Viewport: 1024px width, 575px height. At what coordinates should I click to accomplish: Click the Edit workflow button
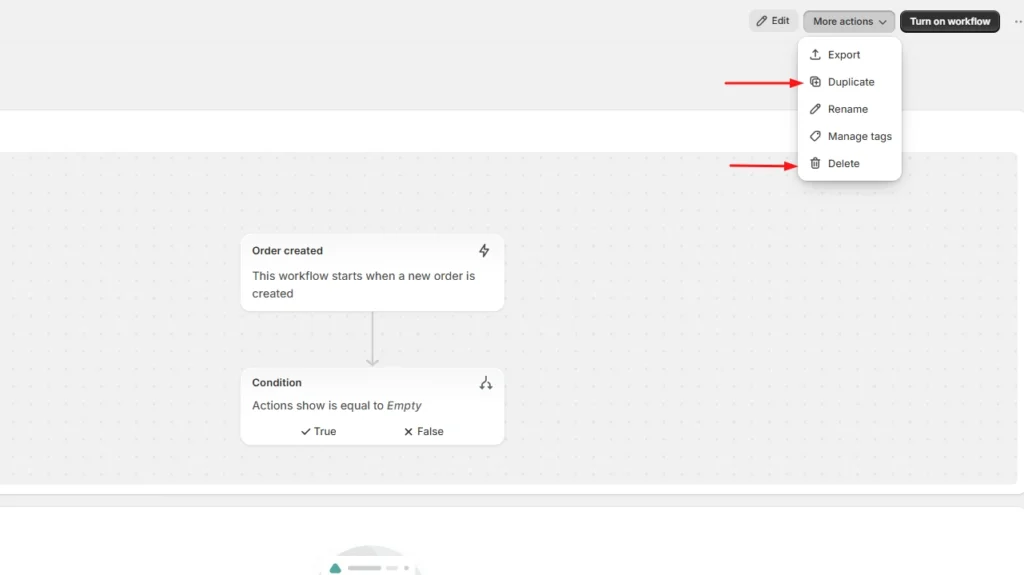pos(773,21)
